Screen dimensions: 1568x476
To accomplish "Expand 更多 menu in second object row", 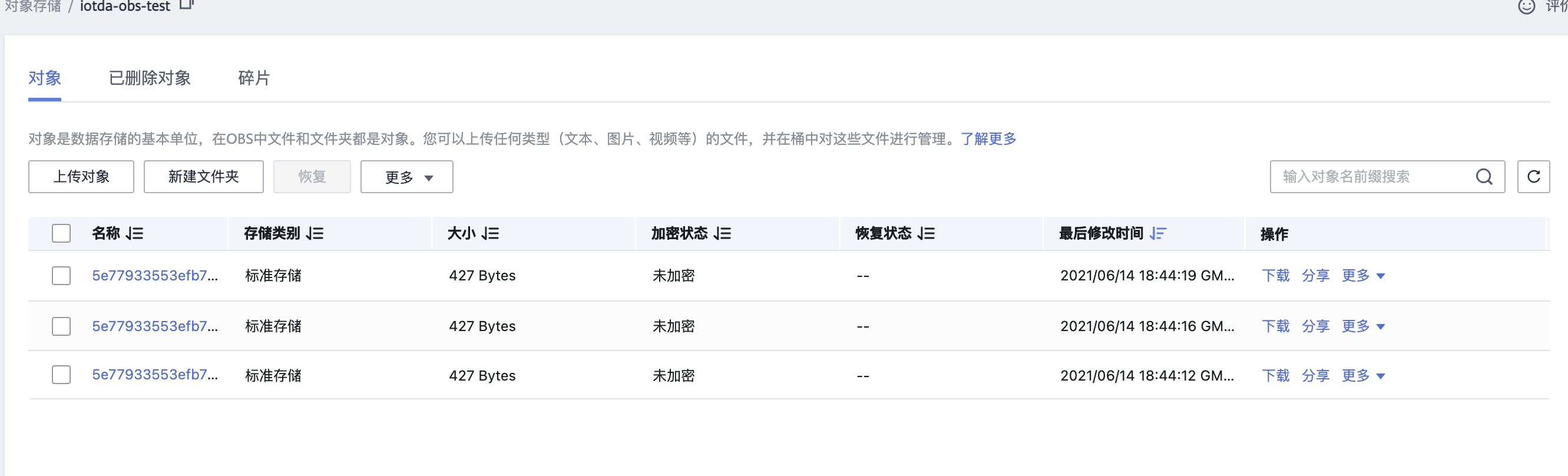I will pos(1363,326).
